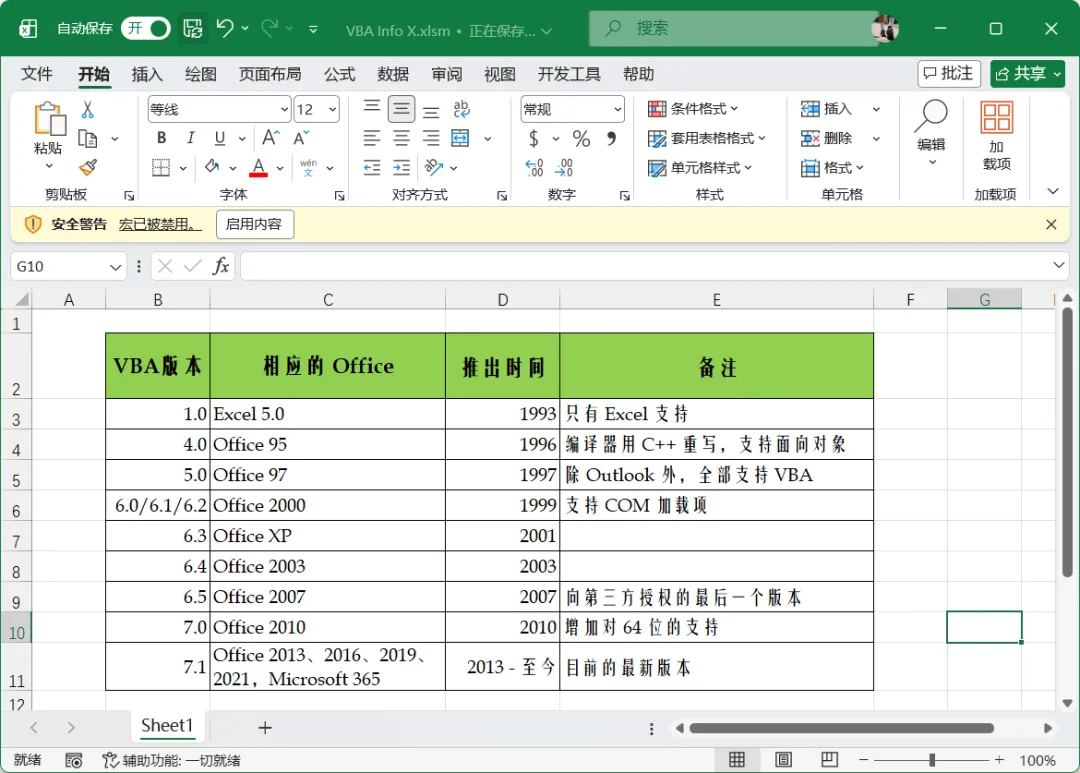1080x773 pixels.
Task: Switch to Normal view in status bar
Action: click(736, 759)
